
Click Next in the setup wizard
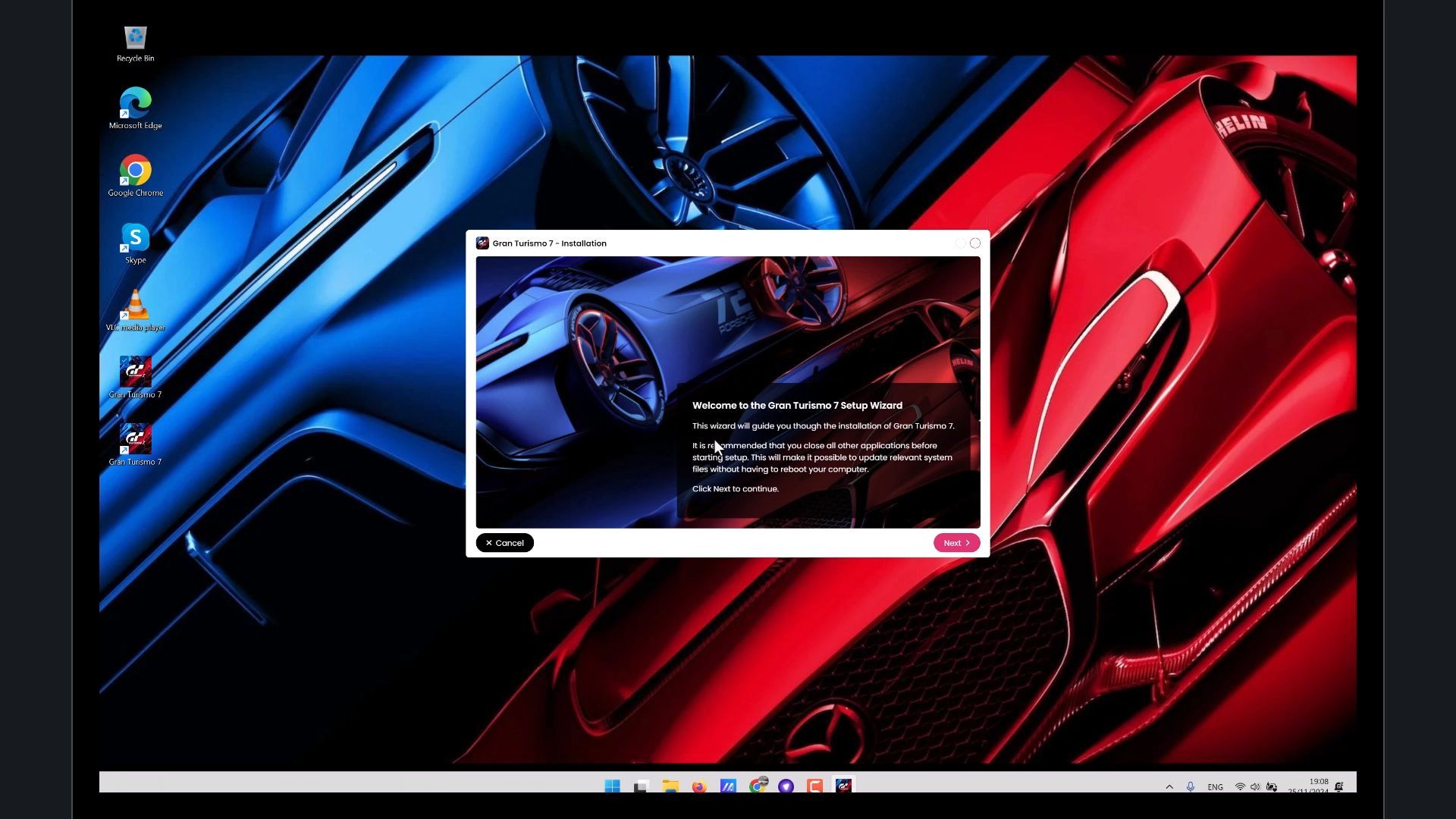[x=956, y=543]
